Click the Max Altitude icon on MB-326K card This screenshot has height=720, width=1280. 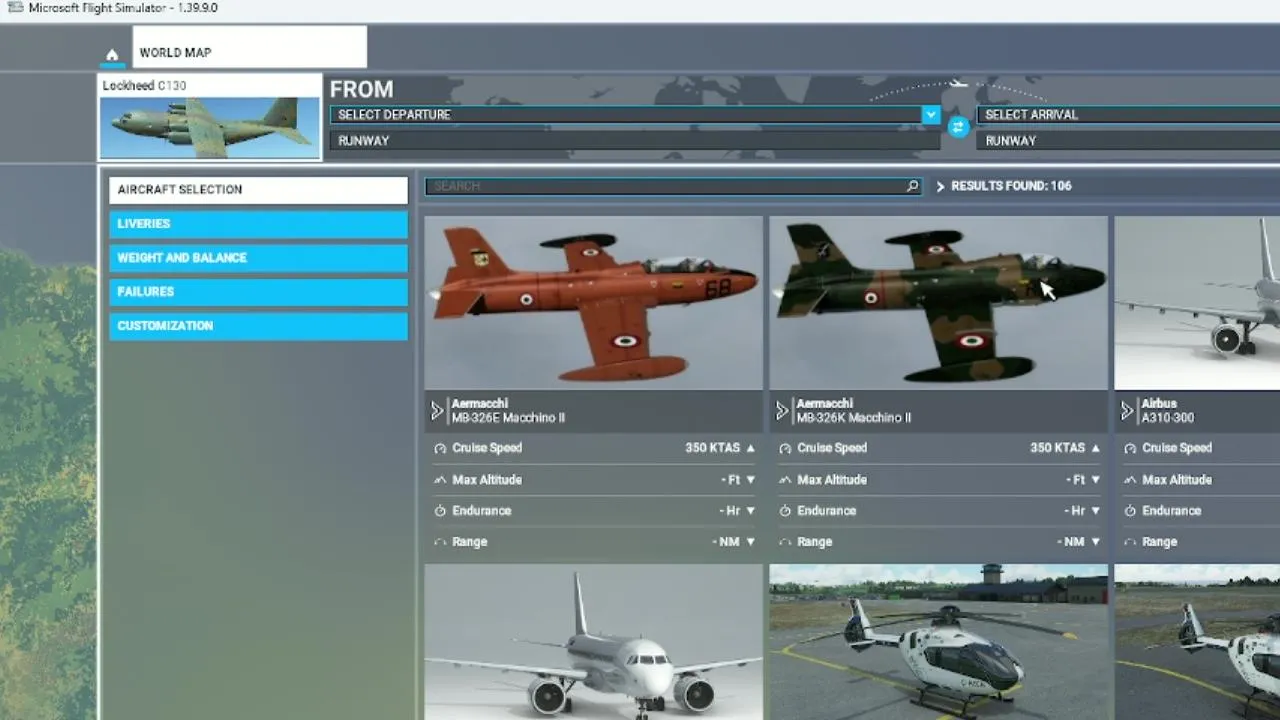click(x=785, y=480)
